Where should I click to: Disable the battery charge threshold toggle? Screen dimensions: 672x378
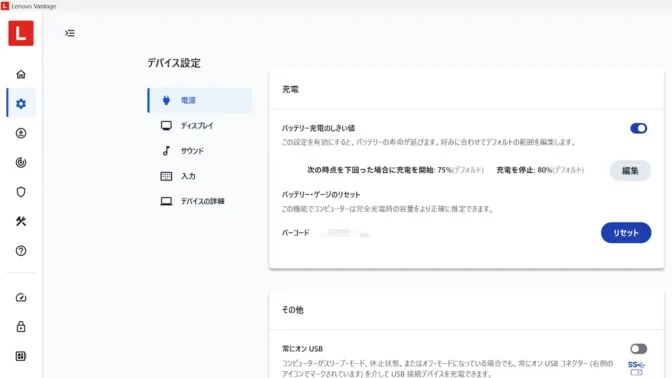[638, 128]
